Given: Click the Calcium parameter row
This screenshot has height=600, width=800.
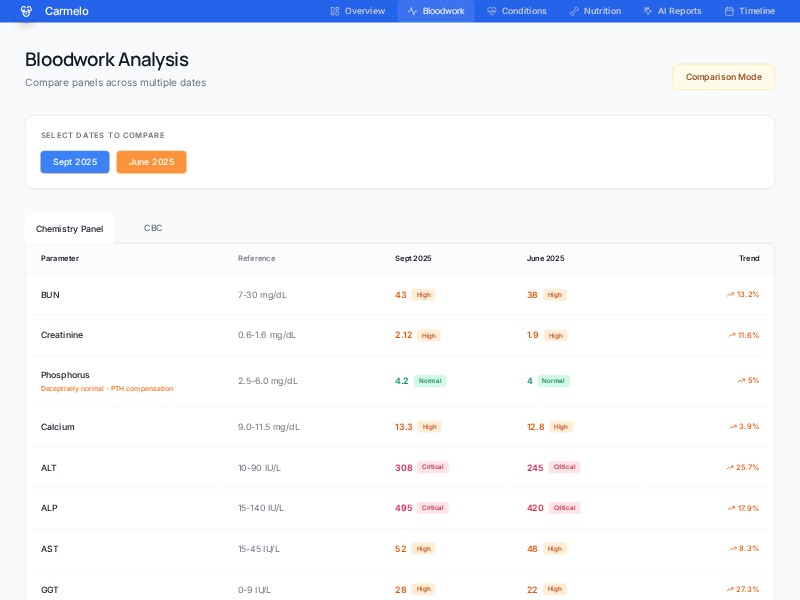Looking at the screenshot, I should (x=58, y=427).
